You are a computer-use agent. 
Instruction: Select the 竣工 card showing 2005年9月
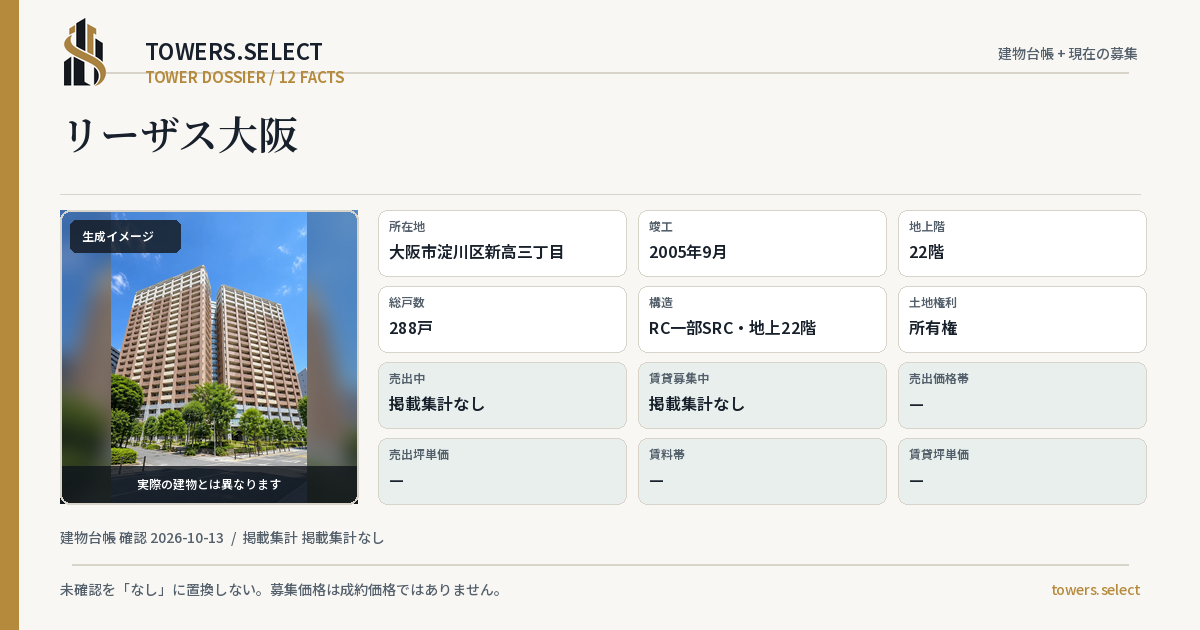[762, 243]
